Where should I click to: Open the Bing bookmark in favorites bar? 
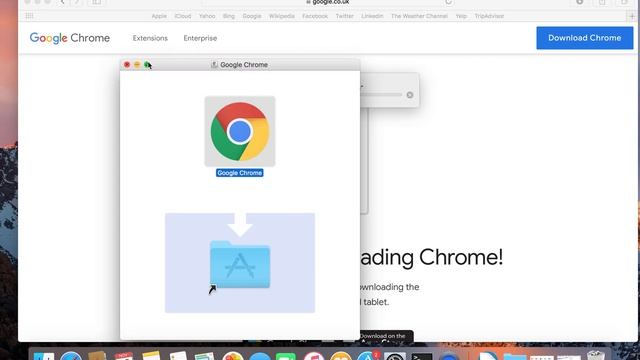point(229,16)
